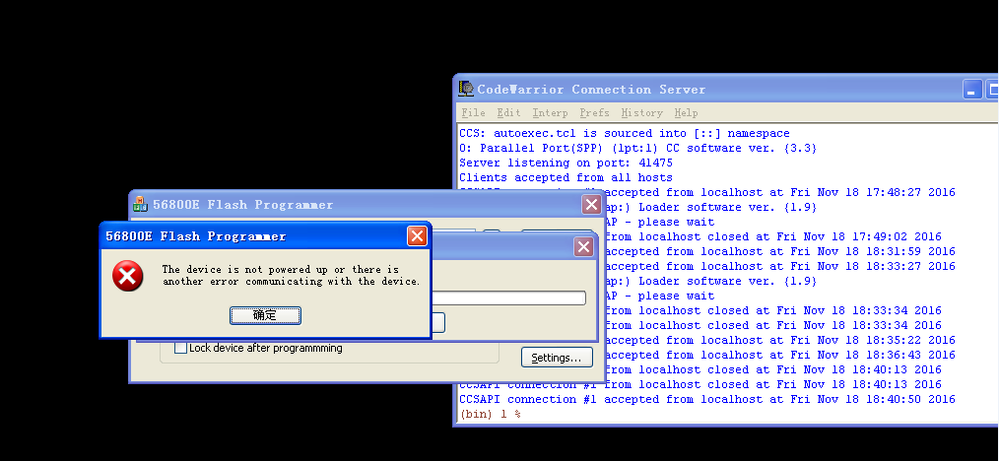Screen dimensions: 999x461
Task: Click 'Server listening on port: 41475' line
Action: (566, 163)
